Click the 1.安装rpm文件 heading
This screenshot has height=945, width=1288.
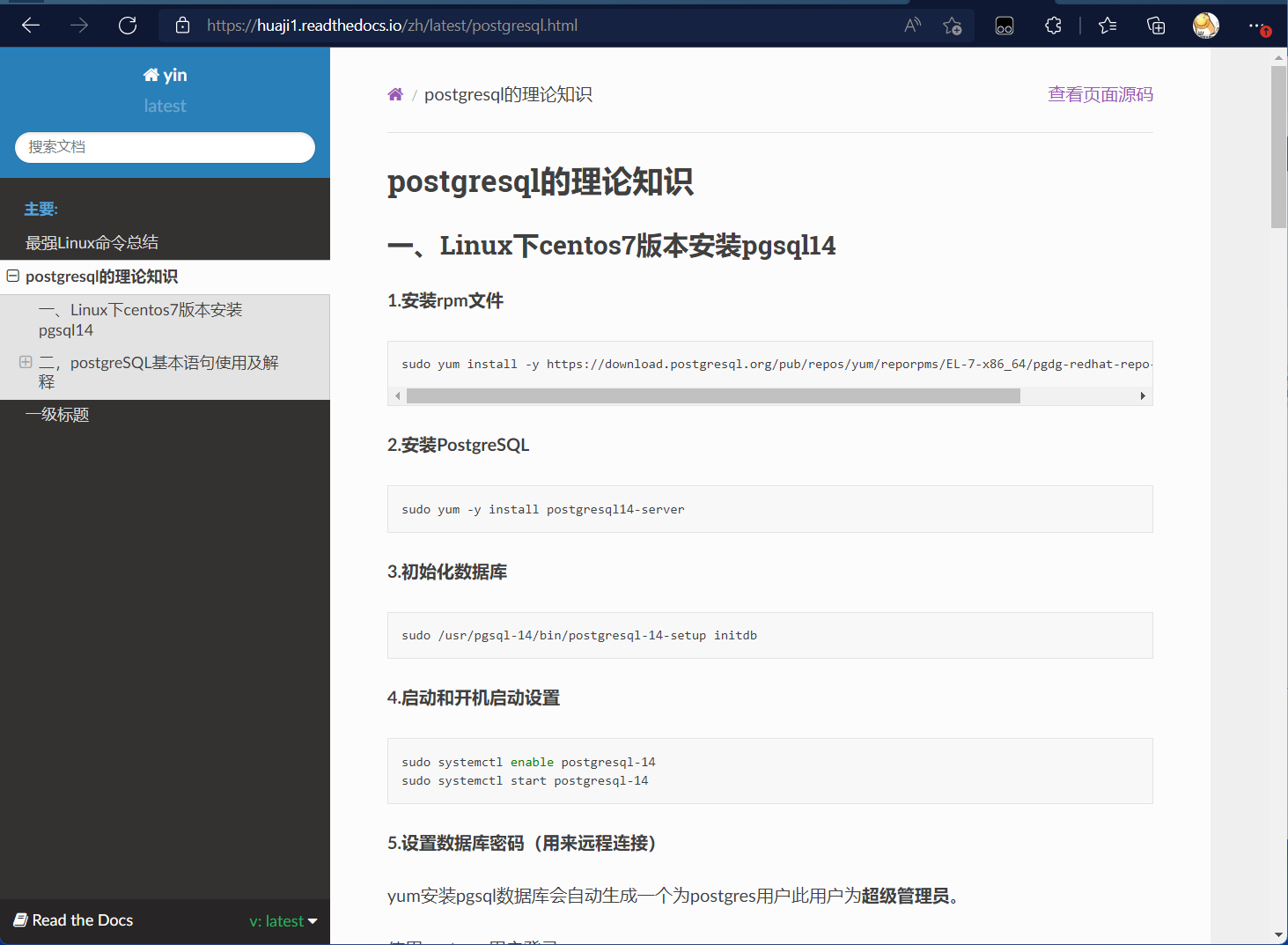445,301
